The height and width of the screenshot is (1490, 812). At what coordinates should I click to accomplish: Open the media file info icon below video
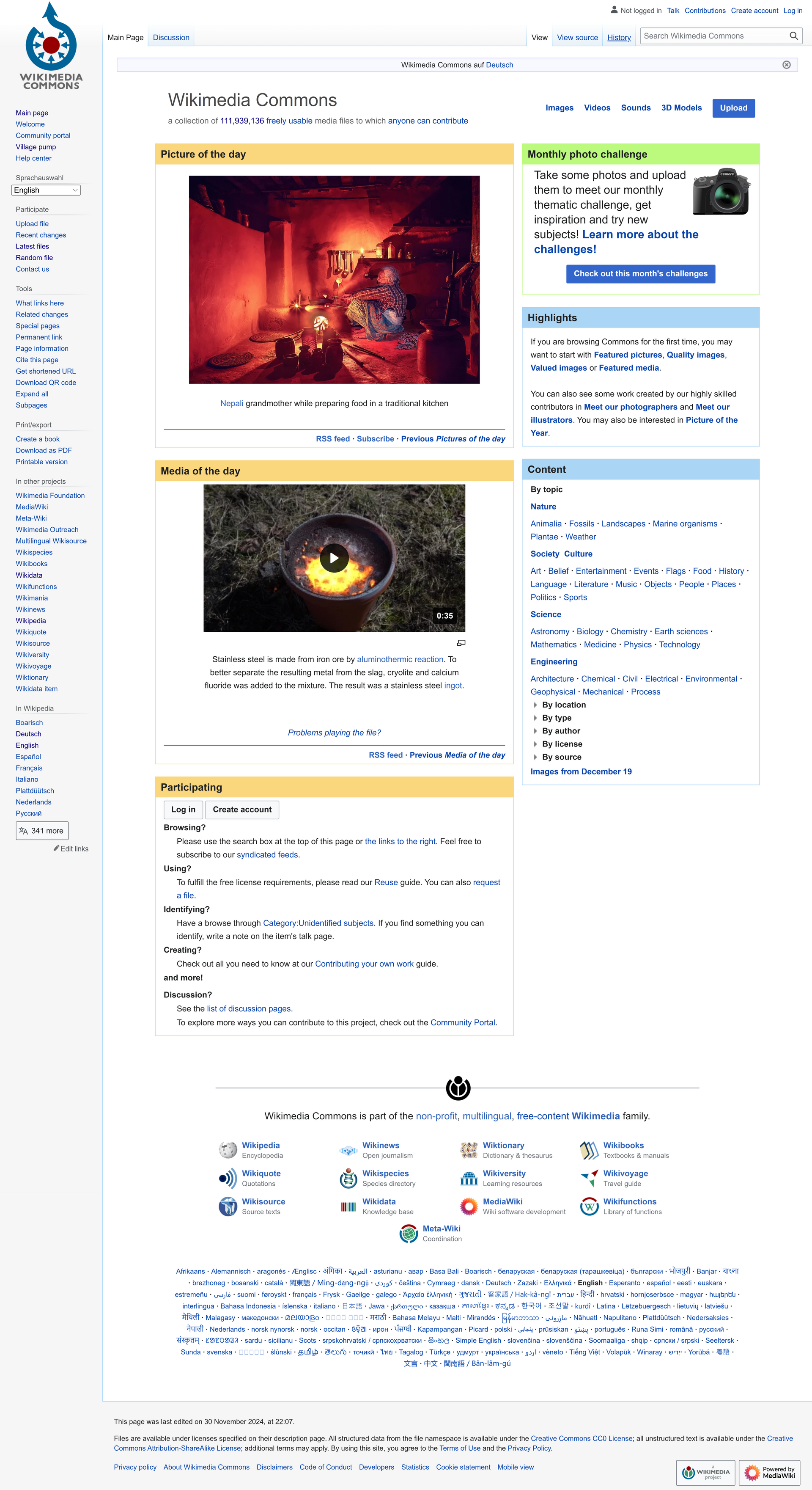[x=461, y=643]
